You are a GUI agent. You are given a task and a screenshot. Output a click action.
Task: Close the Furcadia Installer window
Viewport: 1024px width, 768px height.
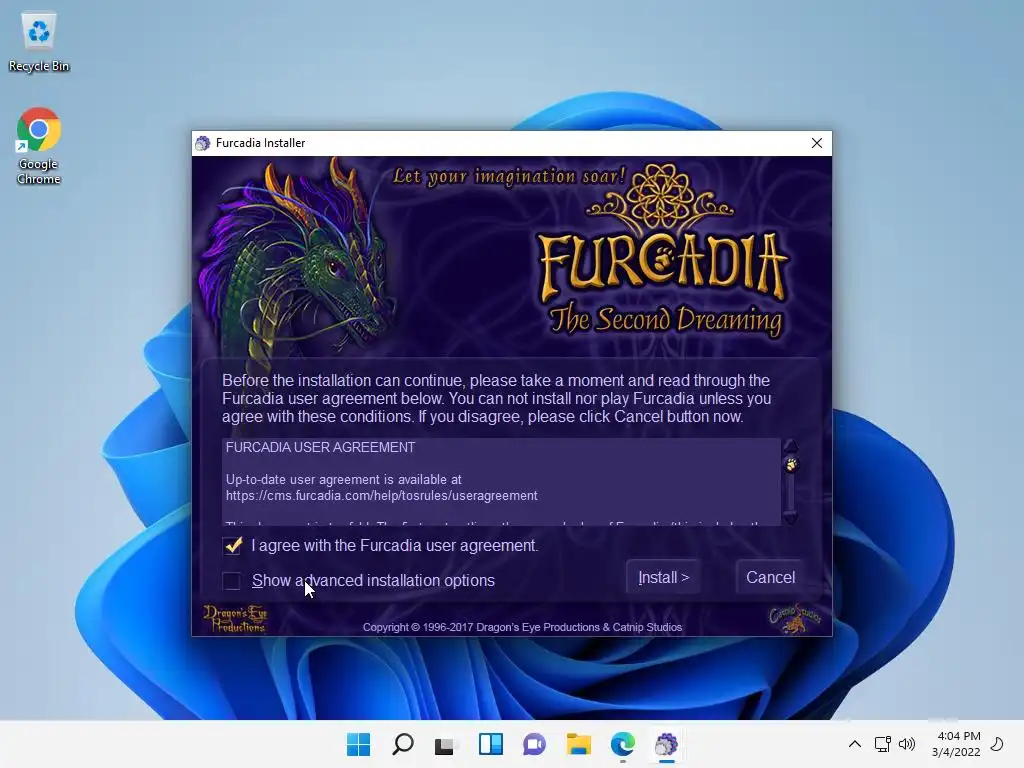point(816,143)
